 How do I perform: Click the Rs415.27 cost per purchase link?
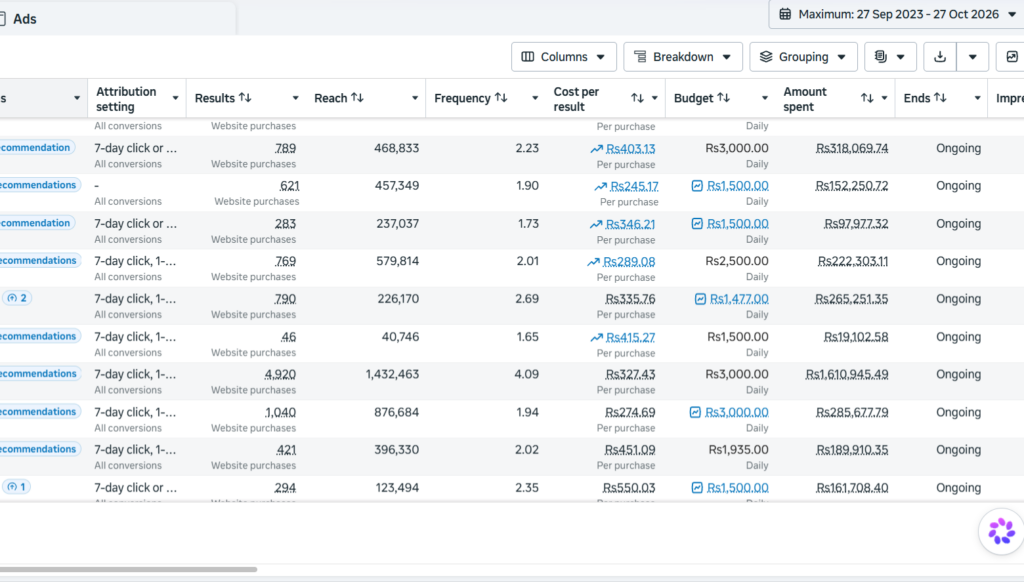[630, 338]
